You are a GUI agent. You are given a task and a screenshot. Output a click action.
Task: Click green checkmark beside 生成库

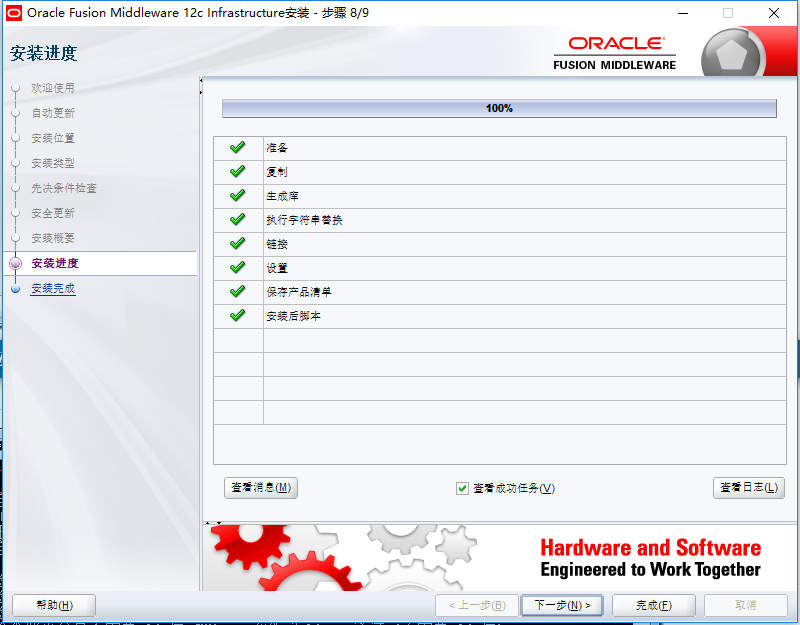point(237,195)
